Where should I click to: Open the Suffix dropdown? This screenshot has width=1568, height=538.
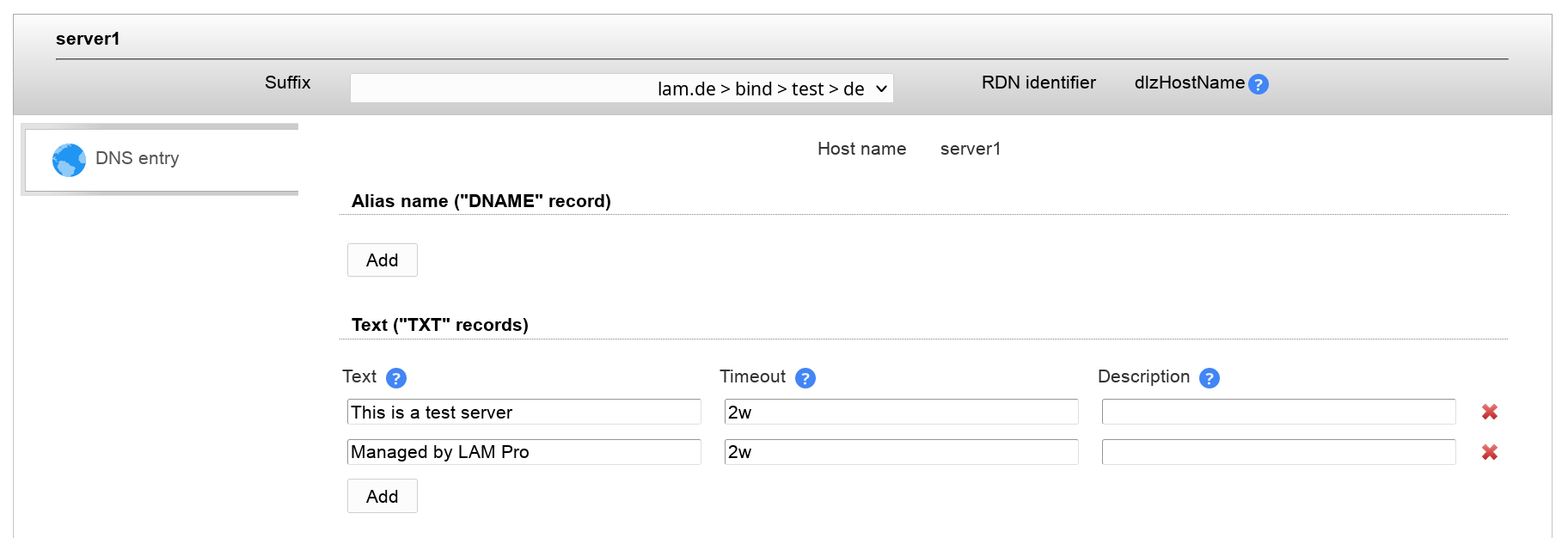[622, 89]
